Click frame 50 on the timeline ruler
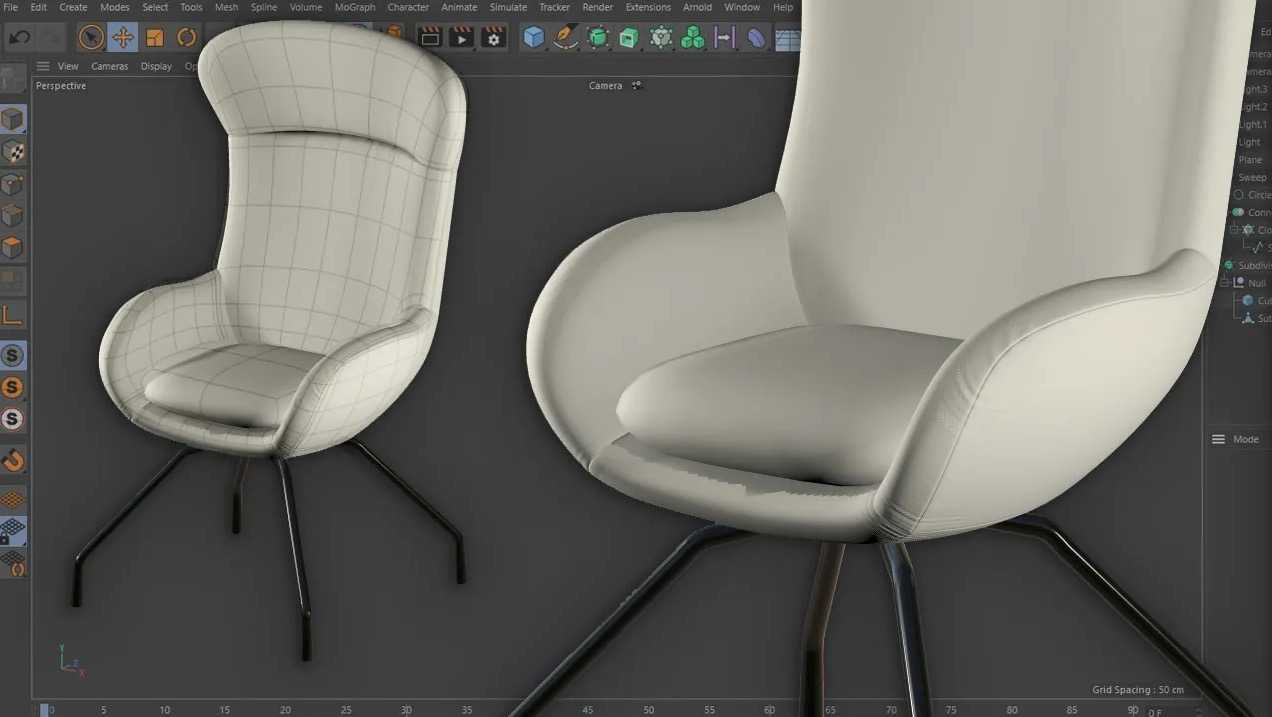This screenshot has width=1272, height=717. click(648, 708)
